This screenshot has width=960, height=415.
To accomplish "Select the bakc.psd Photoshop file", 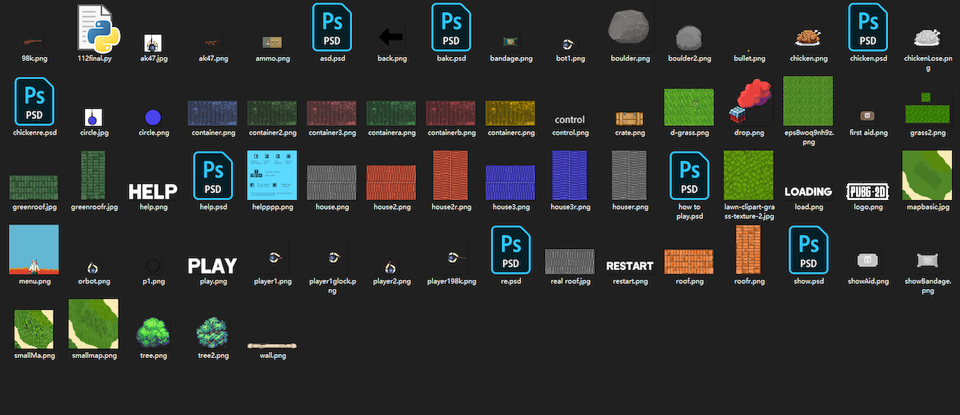I will [451, 27].
